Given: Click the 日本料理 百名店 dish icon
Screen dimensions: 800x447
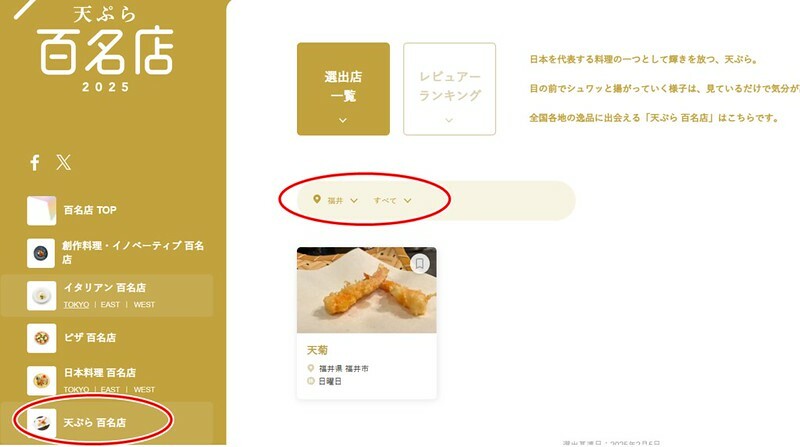Looking at the screenshot, I should tap(41, 380).
